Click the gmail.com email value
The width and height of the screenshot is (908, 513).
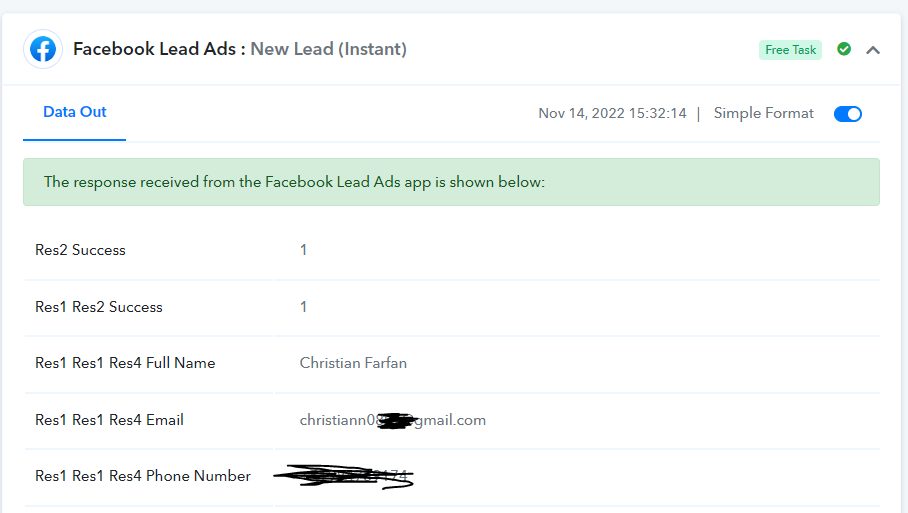[x=393, y=420]
